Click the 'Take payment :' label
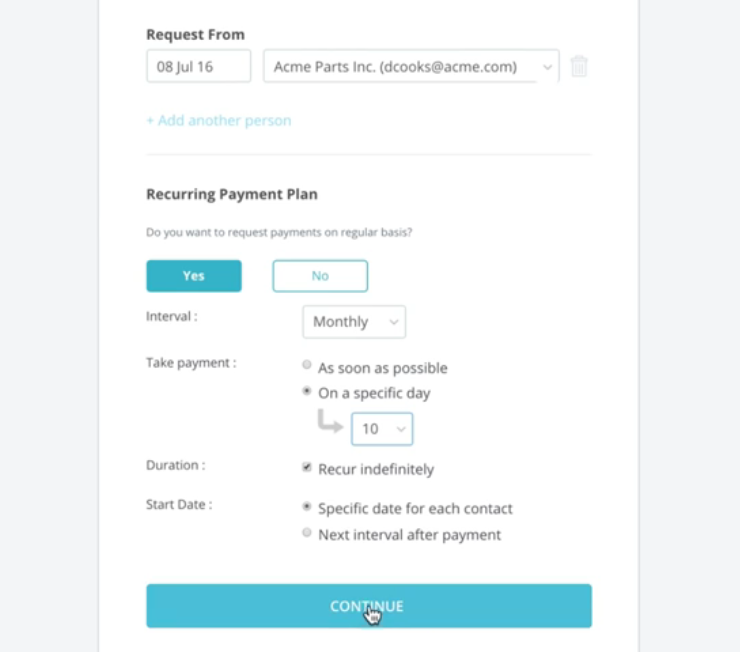 coord(191,363)
